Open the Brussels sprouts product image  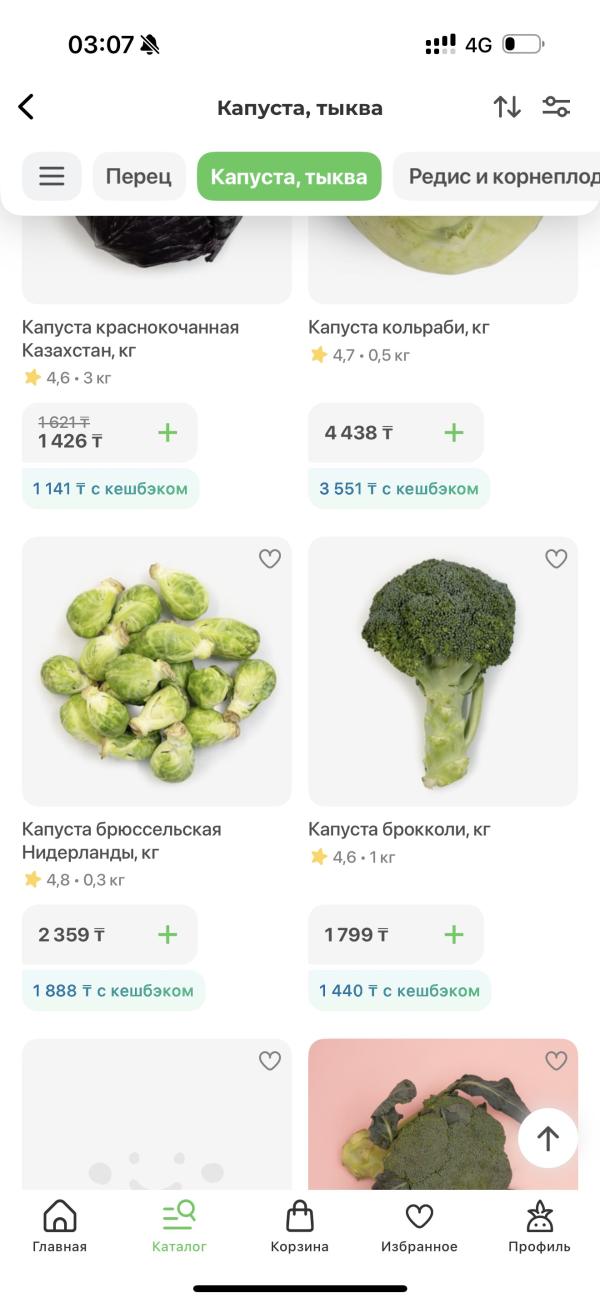click(x=157, y=671)
